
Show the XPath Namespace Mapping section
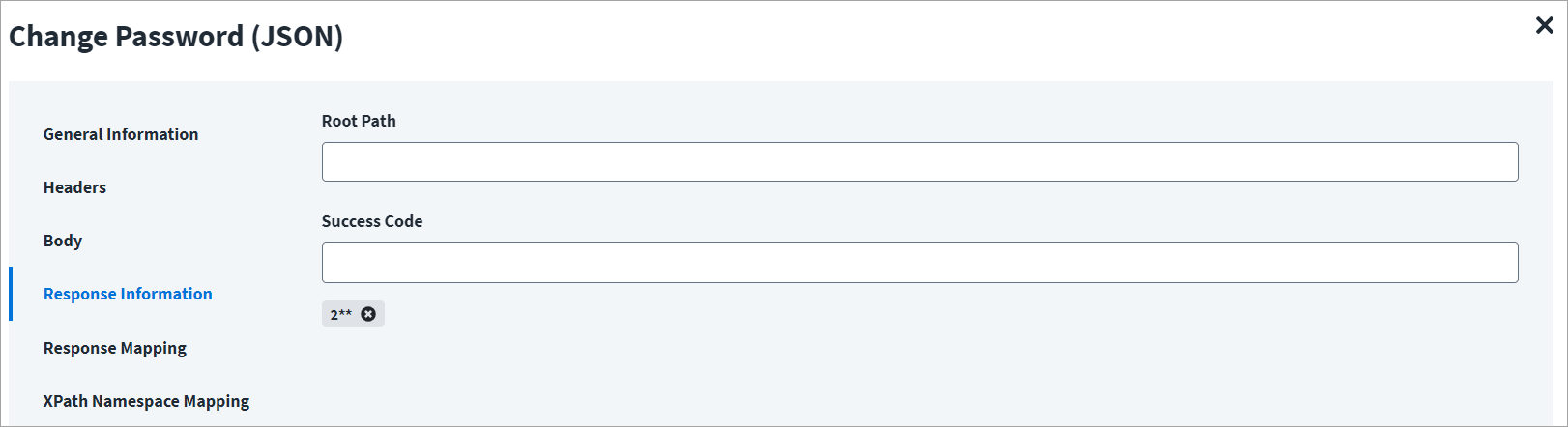146,401
